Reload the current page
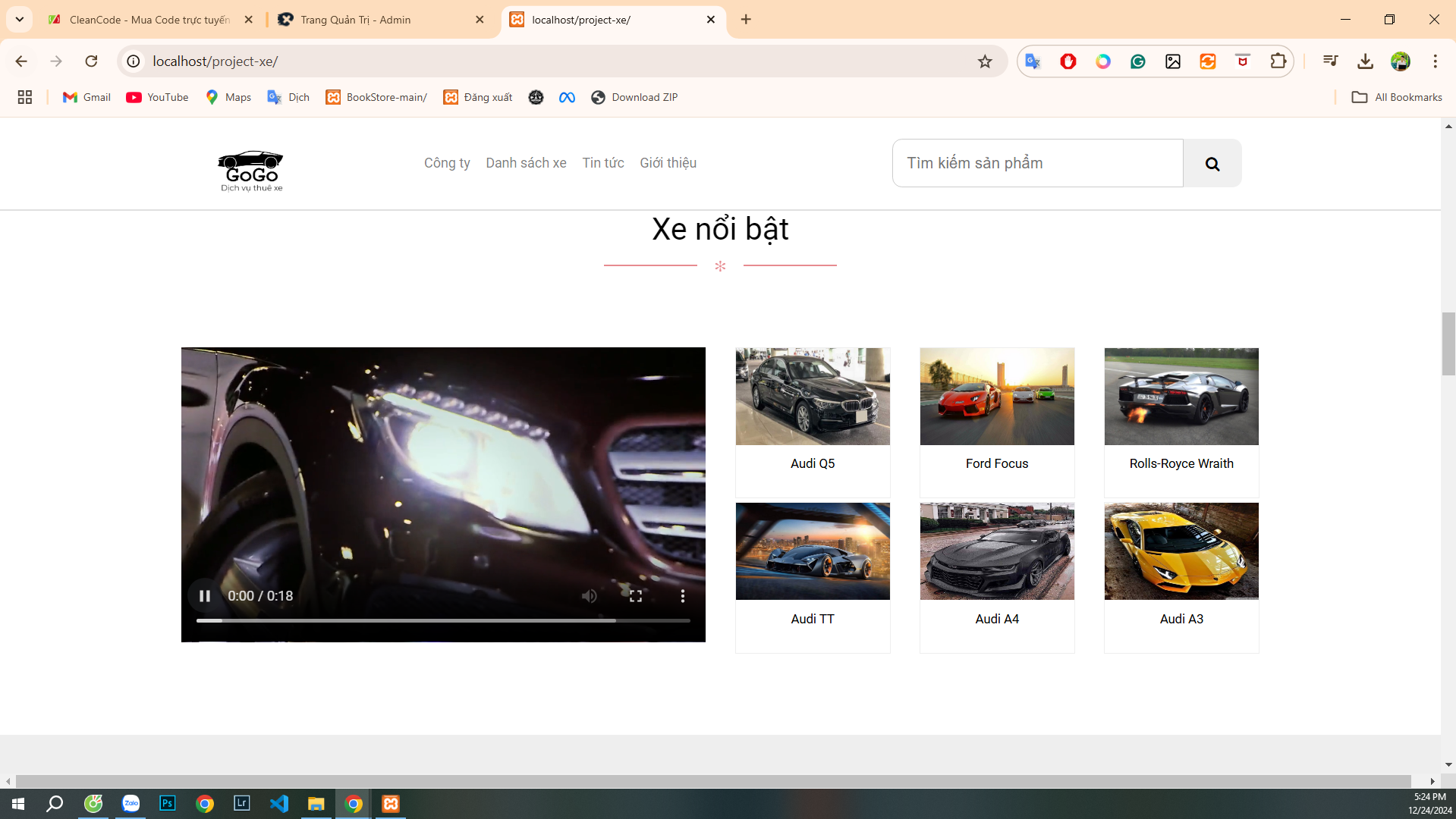1456x819 pixels. 91,61
